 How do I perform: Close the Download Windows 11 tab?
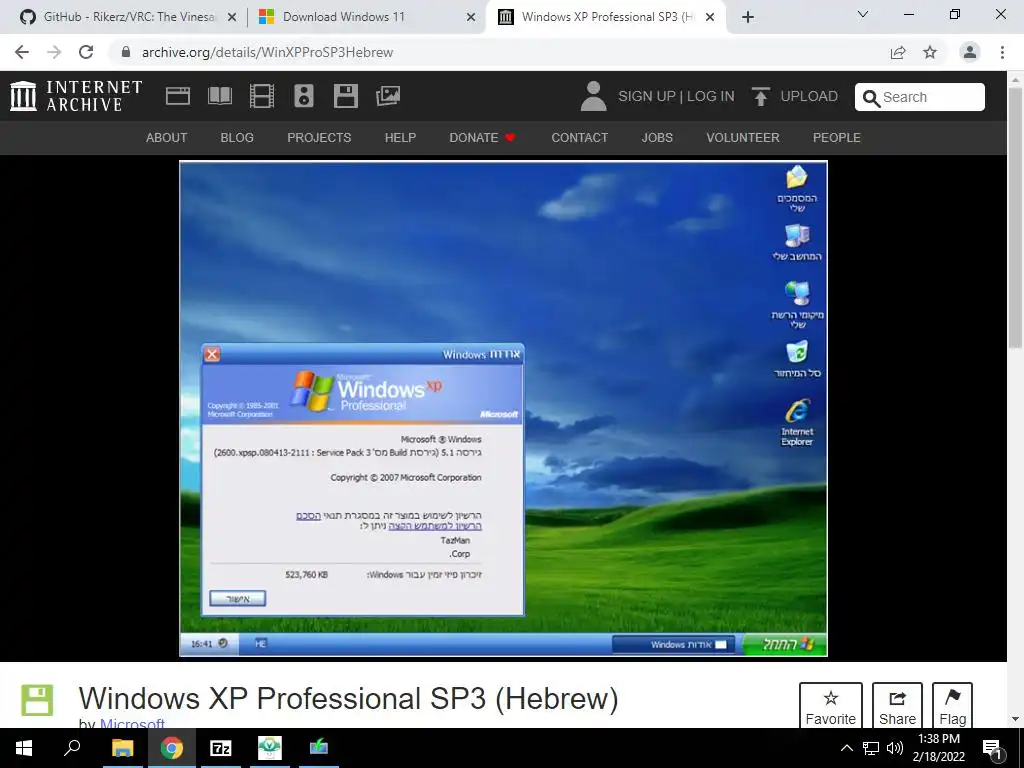pyautogui.click(x=471, y=18)
